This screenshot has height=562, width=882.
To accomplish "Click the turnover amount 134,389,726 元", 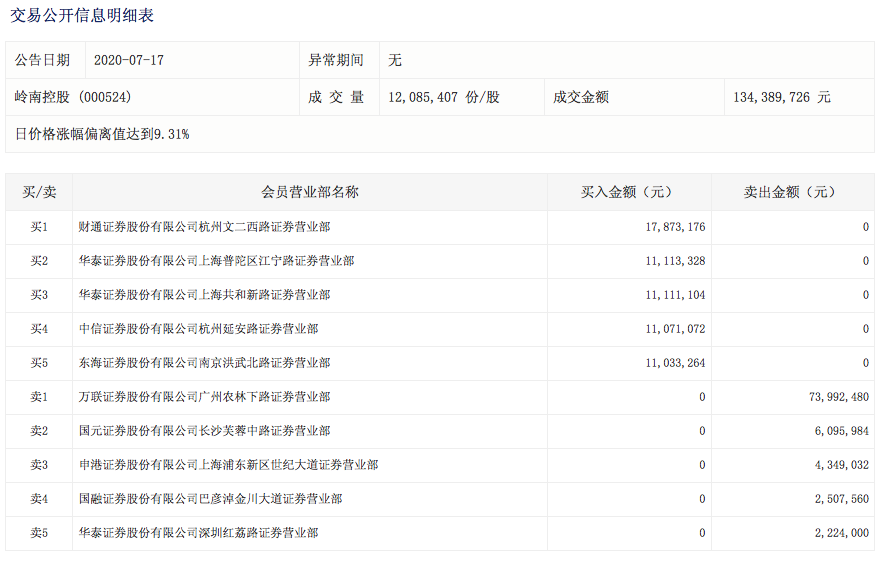I will (781, 98).
